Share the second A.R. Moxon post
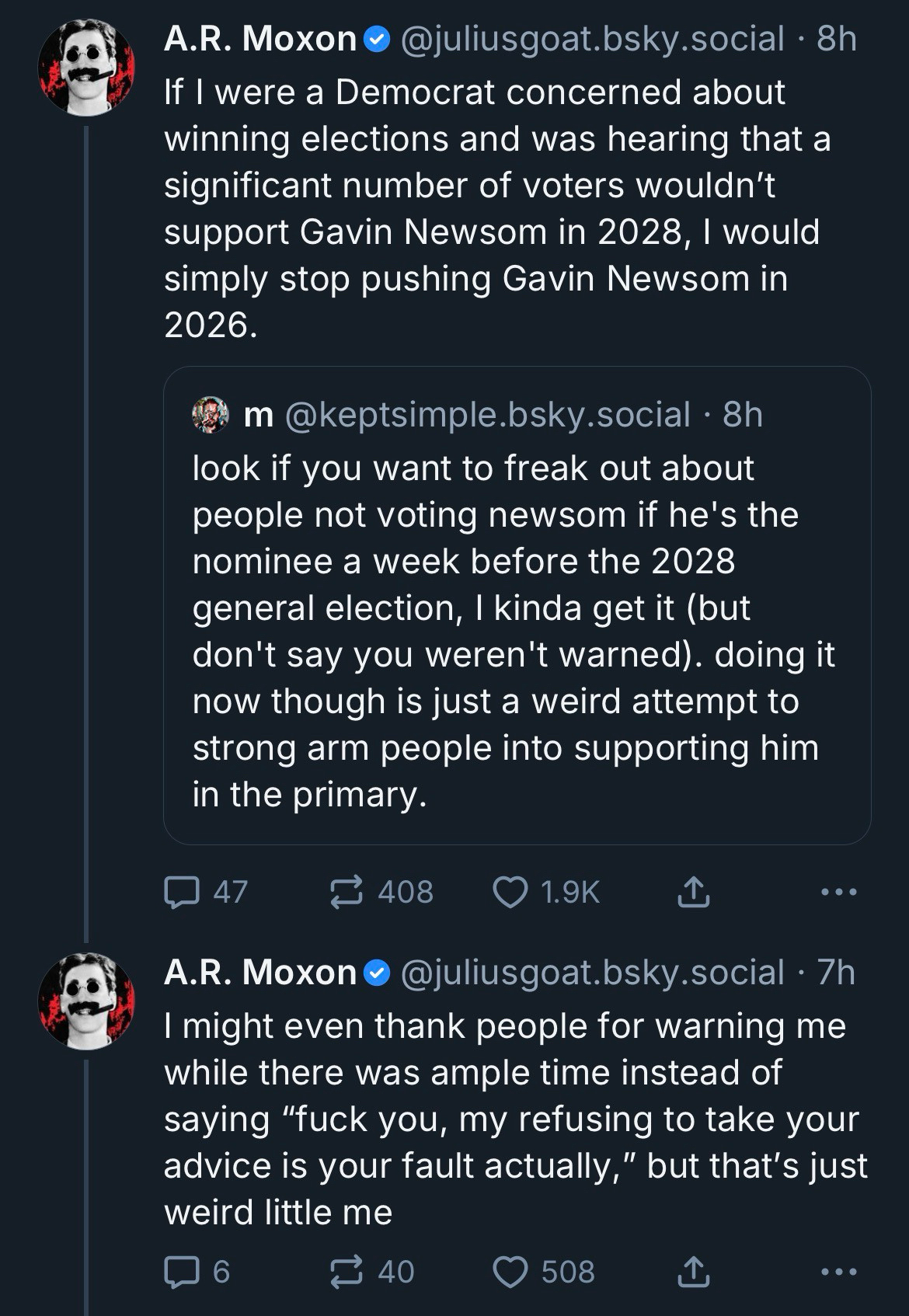Viewport: 909px width, 1316px height. pos(693,1272)
